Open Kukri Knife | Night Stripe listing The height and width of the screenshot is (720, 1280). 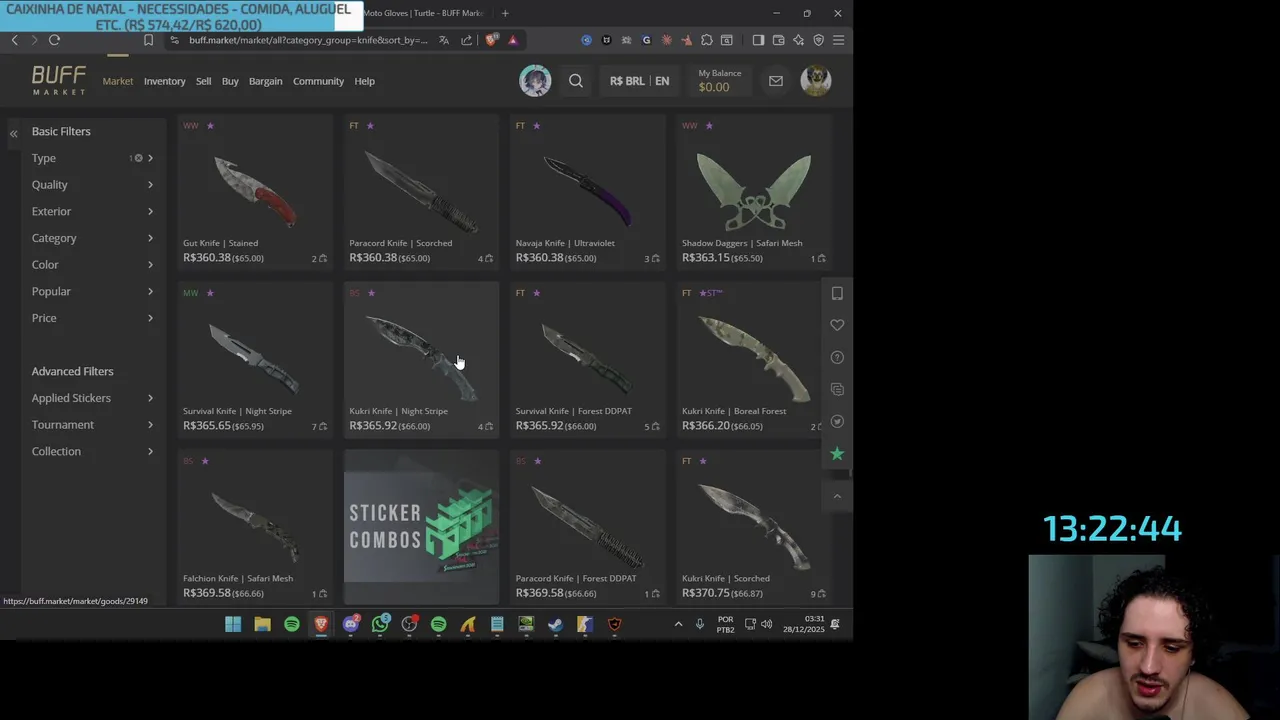pyautogui.click(x=421, y=359)
